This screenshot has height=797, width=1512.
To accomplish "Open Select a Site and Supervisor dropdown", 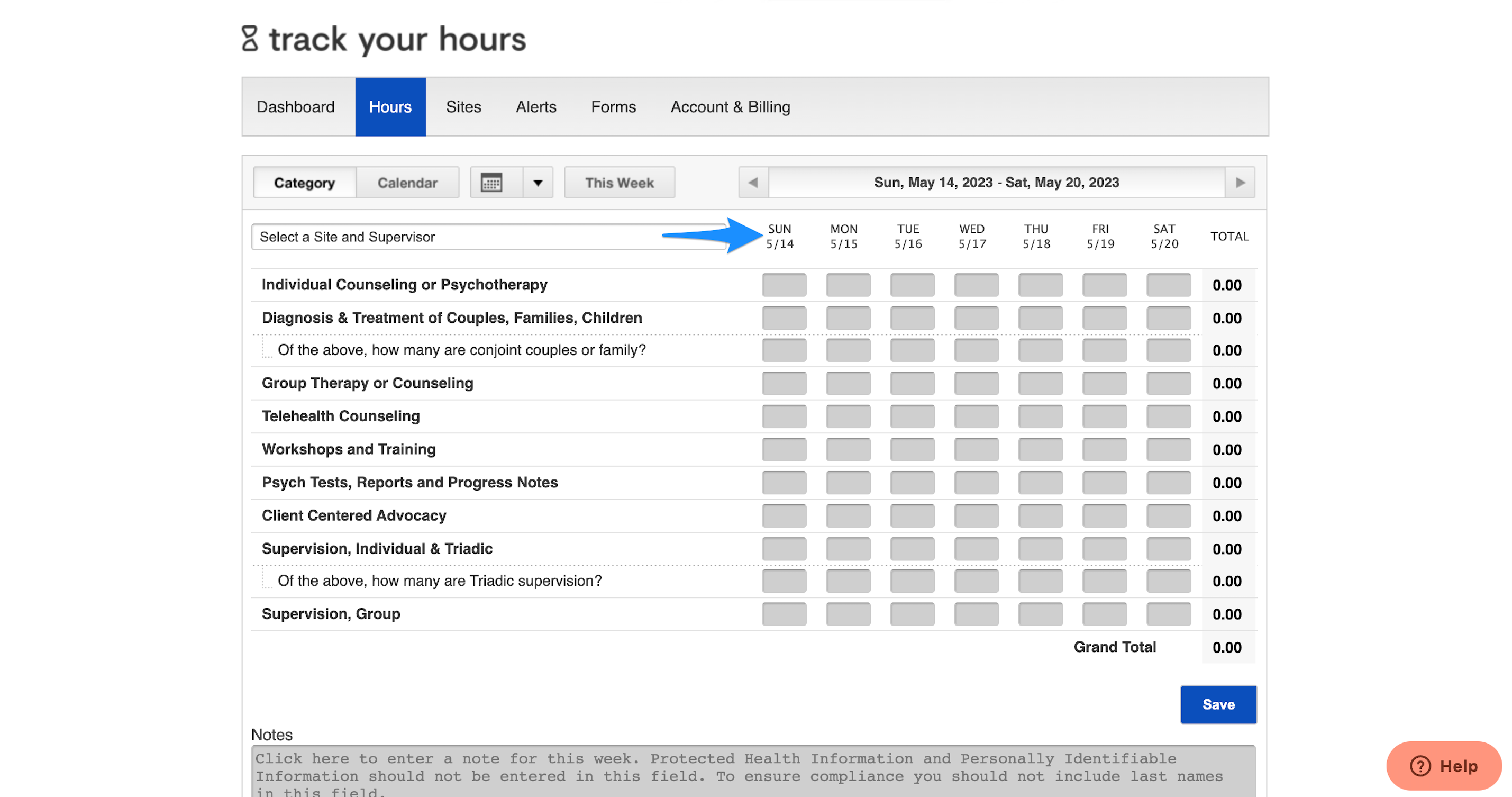I will click(x=489, y=237).
